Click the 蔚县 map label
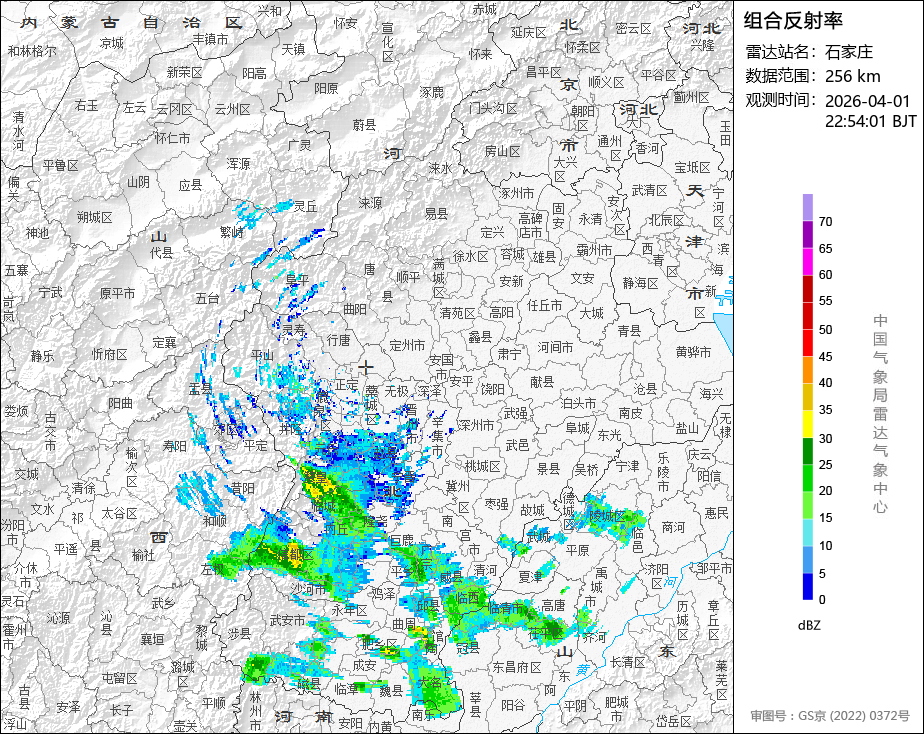Image resolution: width=924 pixels, height=734 pixels. click(x=364, y=124)
